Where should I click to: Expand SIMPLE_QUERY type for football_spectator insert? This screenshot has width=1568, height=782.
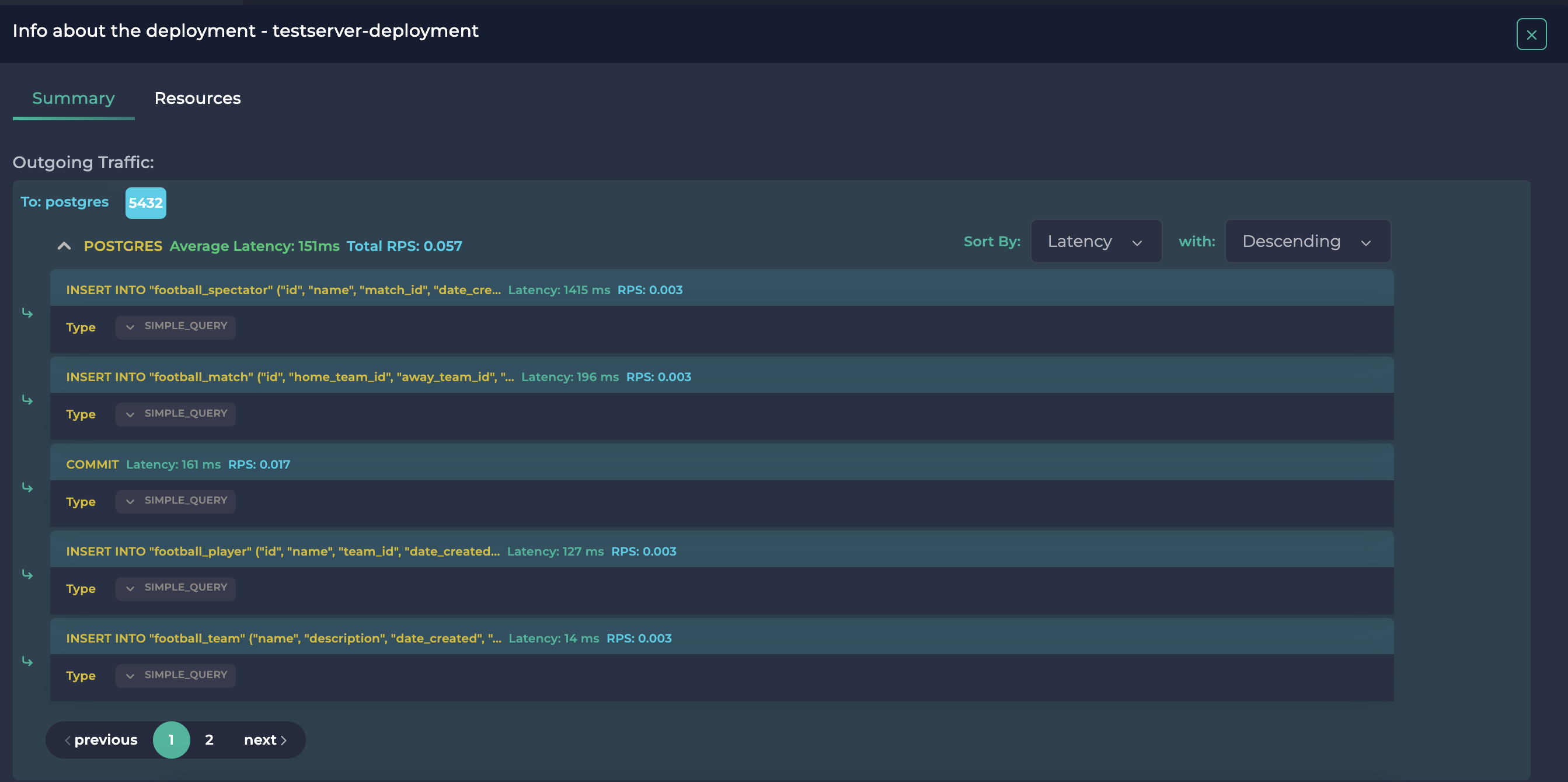(176, 327)
